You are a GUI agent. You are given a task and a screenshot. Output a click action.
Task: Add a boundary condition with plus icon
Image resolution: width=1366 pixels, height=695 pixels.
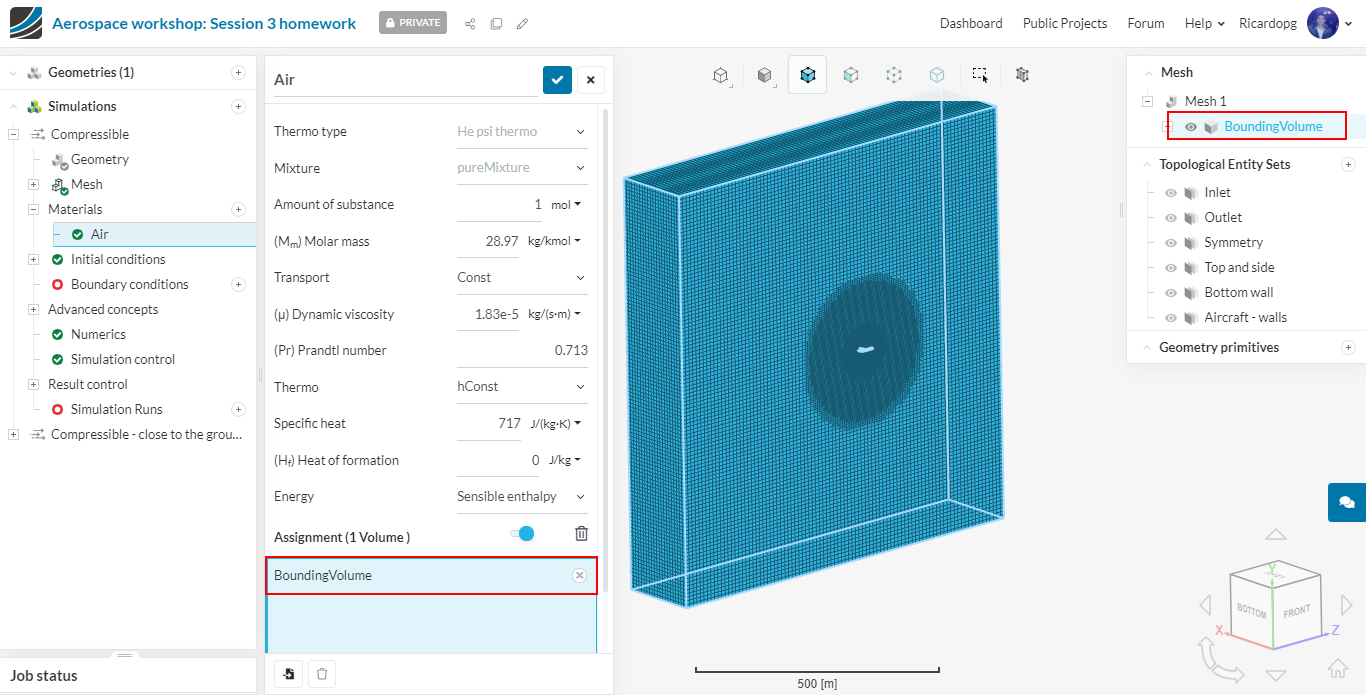point(238,284)
